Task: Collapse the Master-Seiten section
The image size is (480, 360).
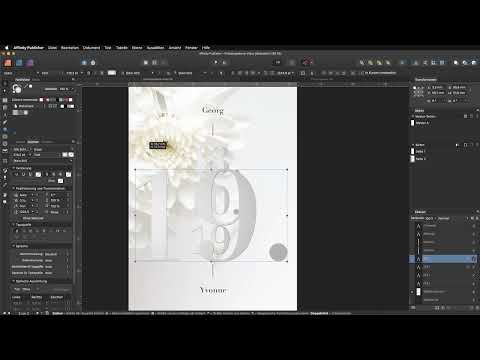Action: (x=413, y=116)
